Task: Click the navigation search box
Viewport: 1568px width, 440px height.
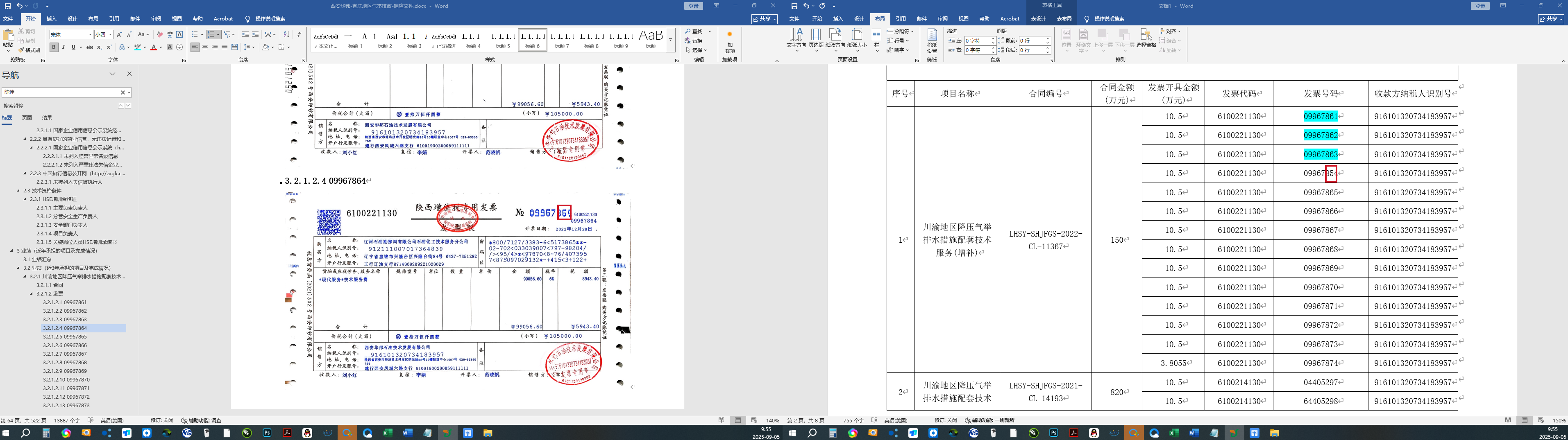Action: tap(61, 93)
